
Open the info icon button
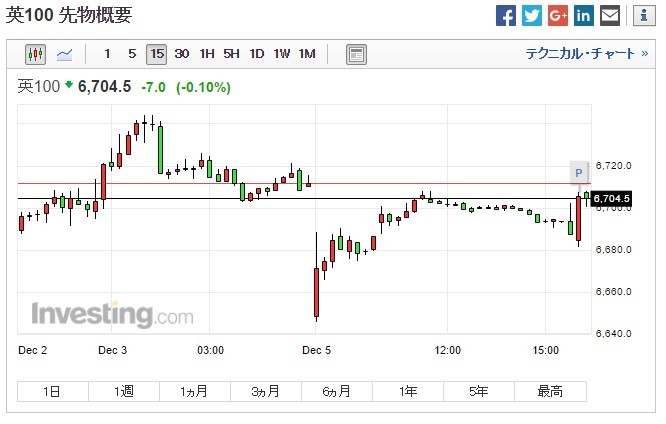coord(644,16)
